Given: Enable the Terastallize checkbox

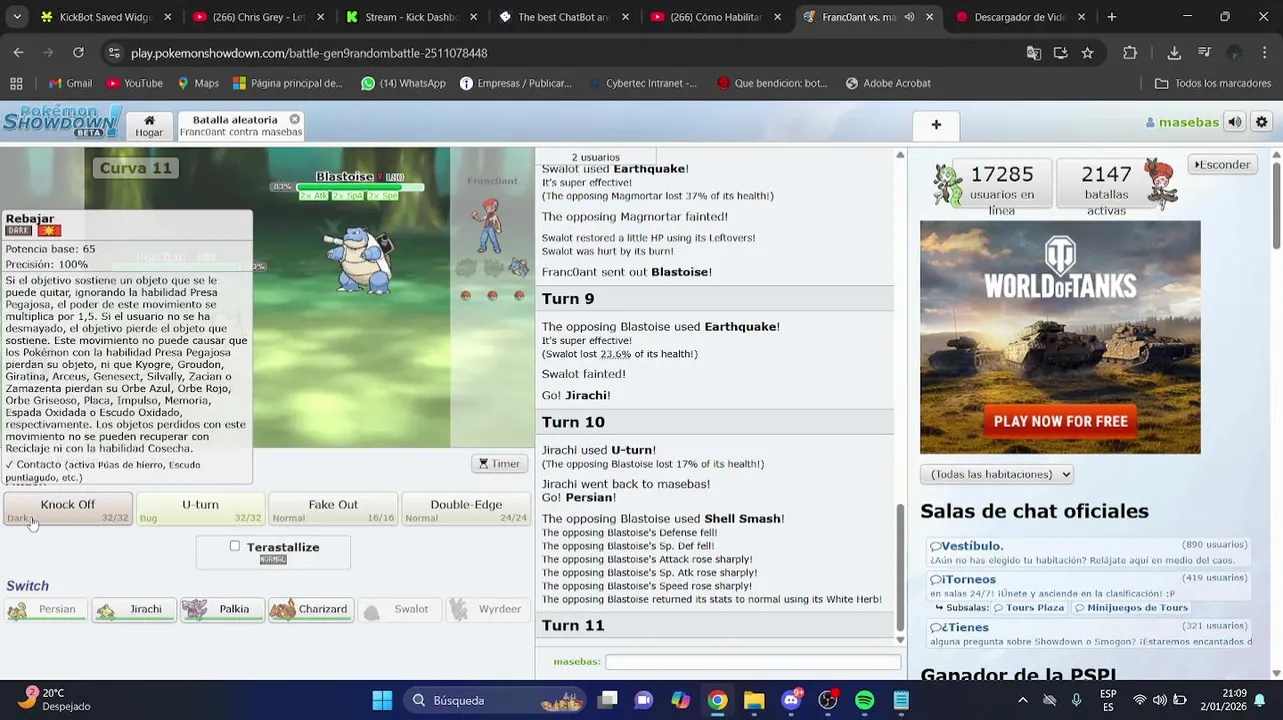Looking at the screenshot, I should pyautogui.click(x=235, y=546).
